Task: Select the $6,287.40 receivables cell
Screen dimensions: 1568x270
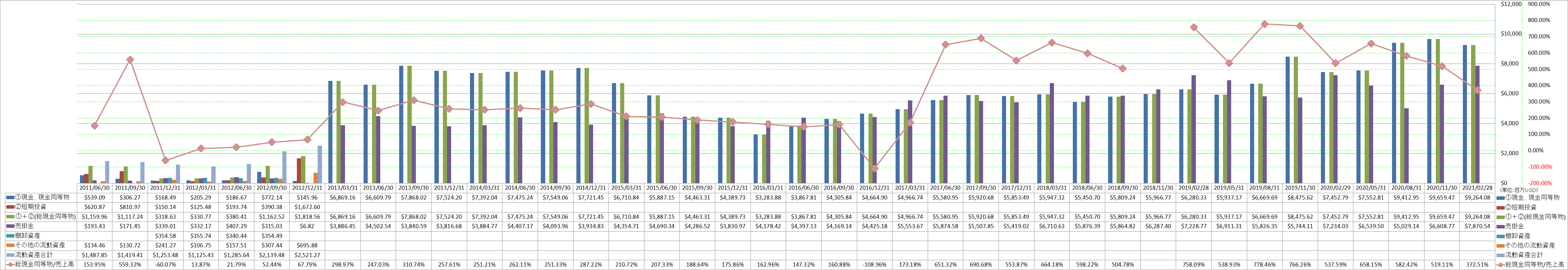Action: tap(1159, 226)
